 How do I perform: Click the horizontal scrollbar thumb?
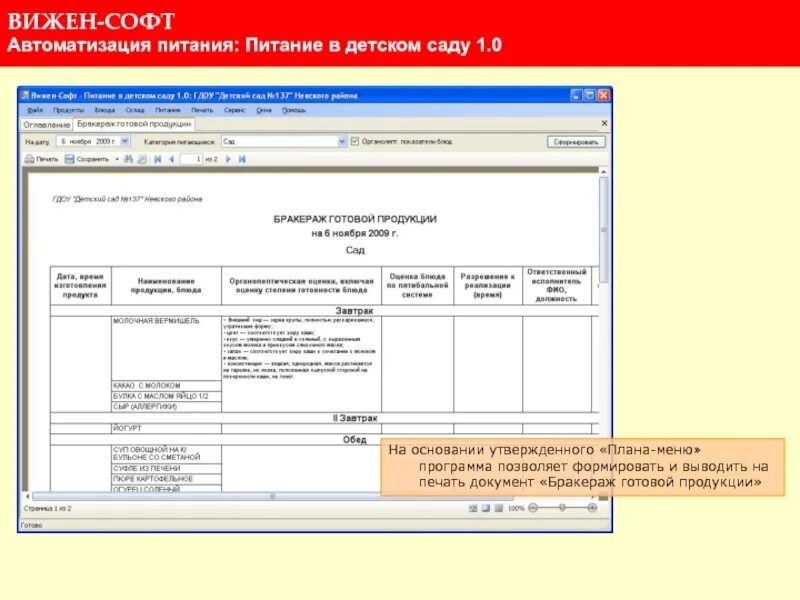[273, 496]
